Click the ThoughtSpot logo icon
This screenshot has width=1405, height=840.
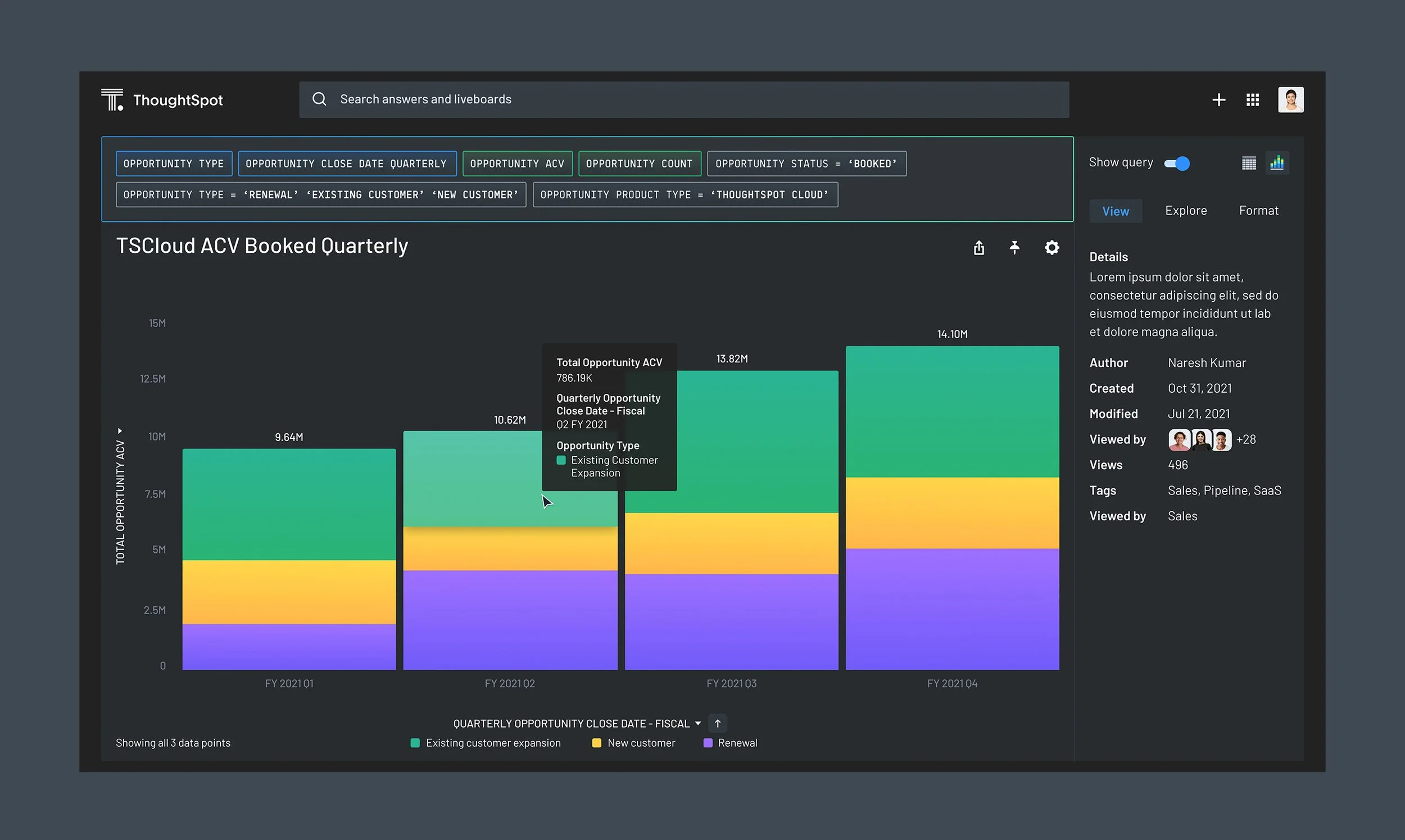112,99
